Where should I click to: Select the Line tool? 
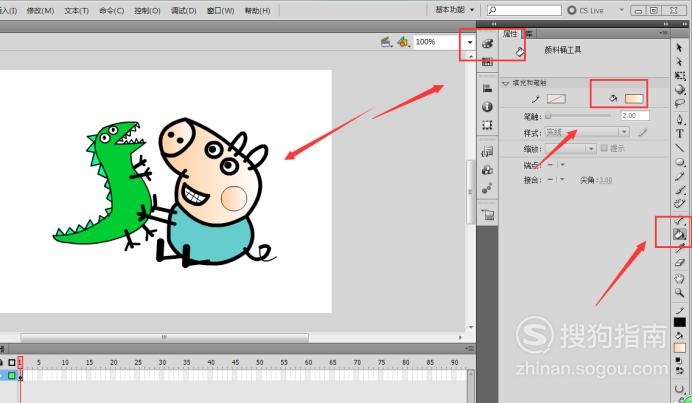(680, 147)
